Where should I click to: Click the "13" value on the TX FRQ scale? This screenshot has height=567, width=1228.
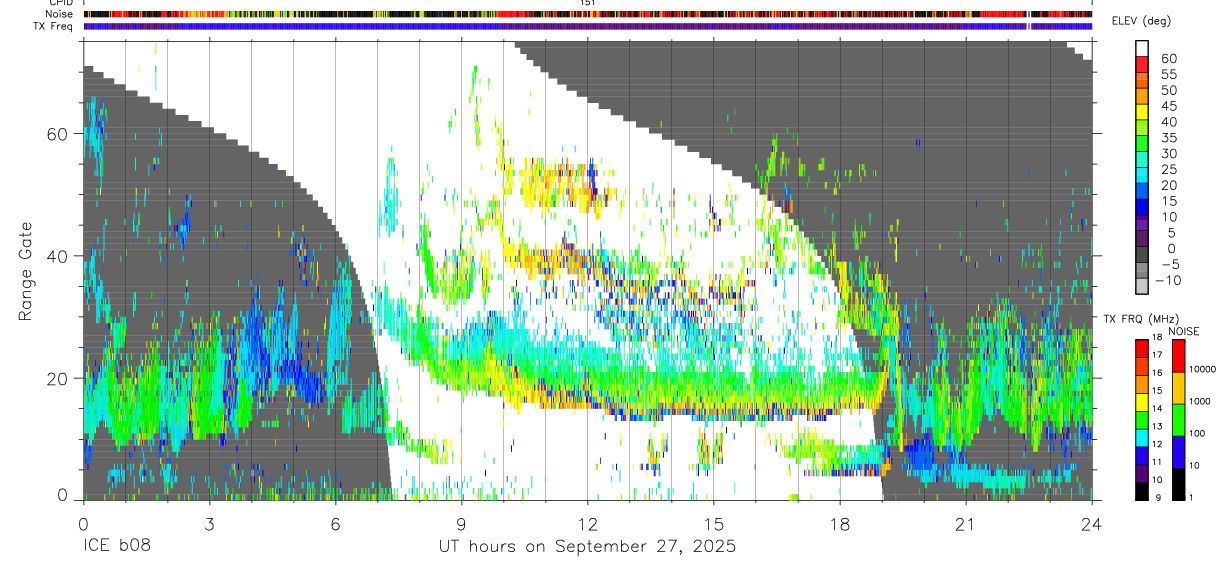pos(1157,427)
